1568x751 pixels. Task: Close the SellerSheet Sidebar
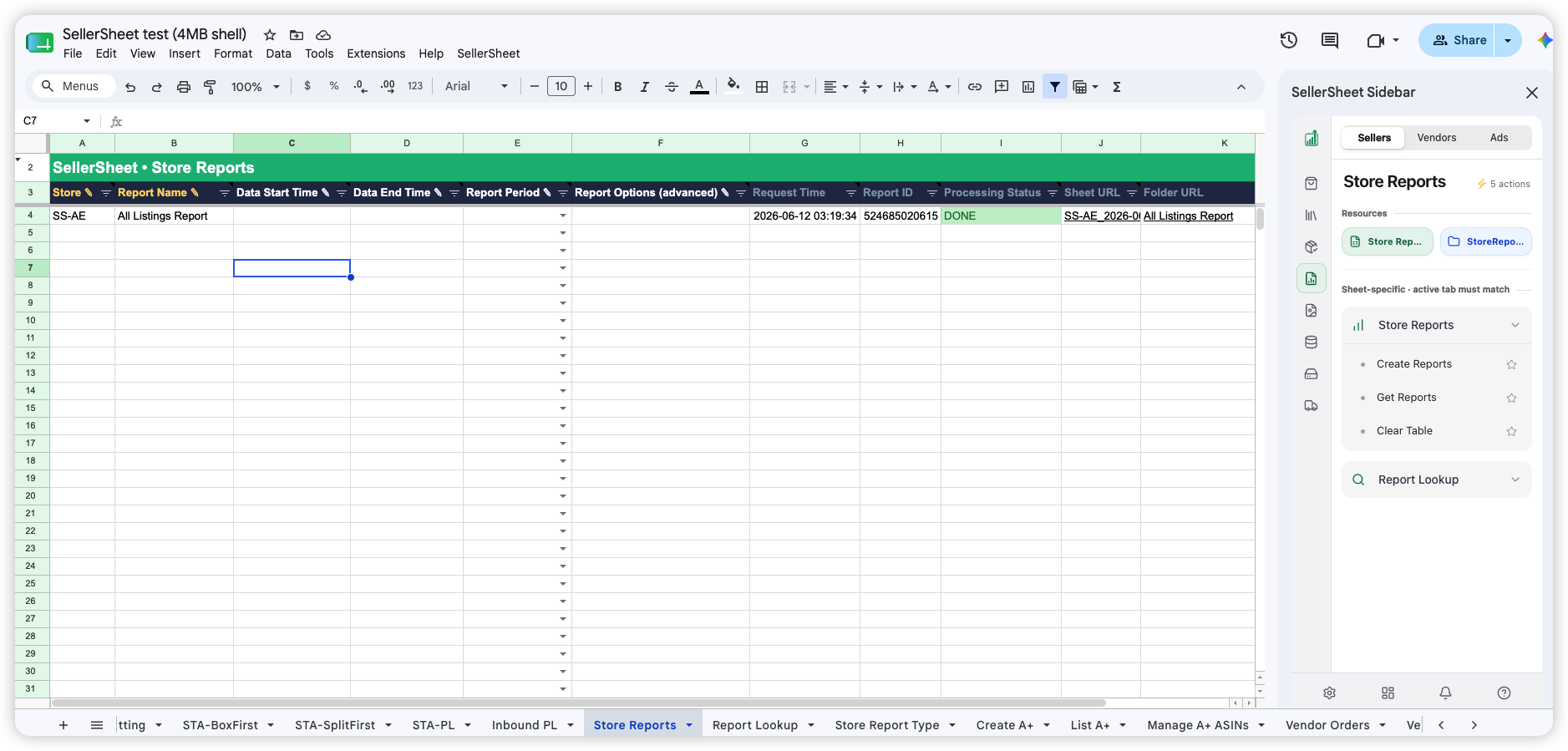coord(1532,93)
